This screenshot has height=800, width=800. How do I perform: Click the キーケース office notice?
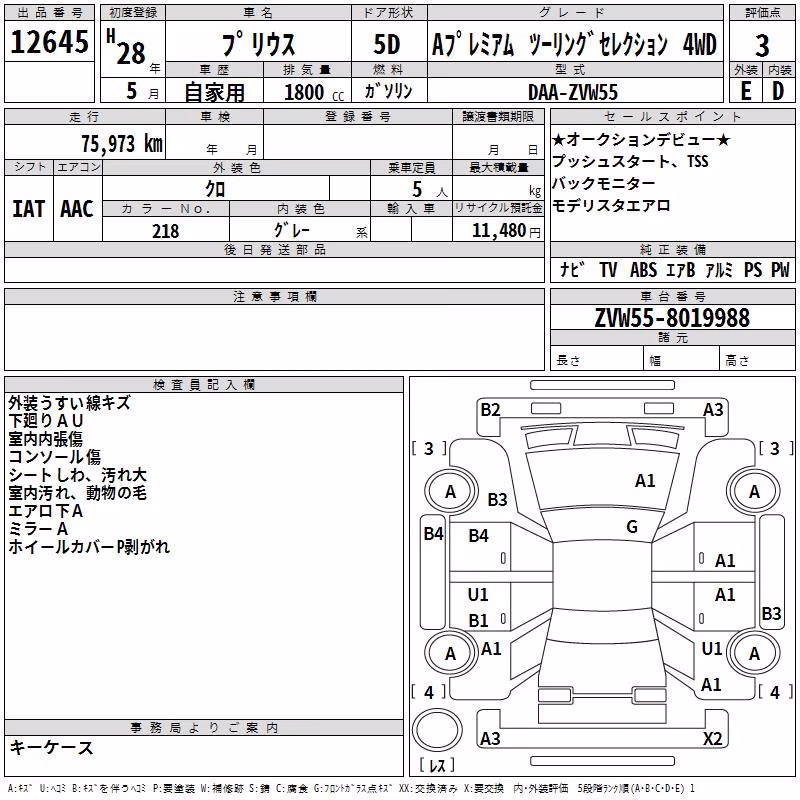tap(51, 748)
